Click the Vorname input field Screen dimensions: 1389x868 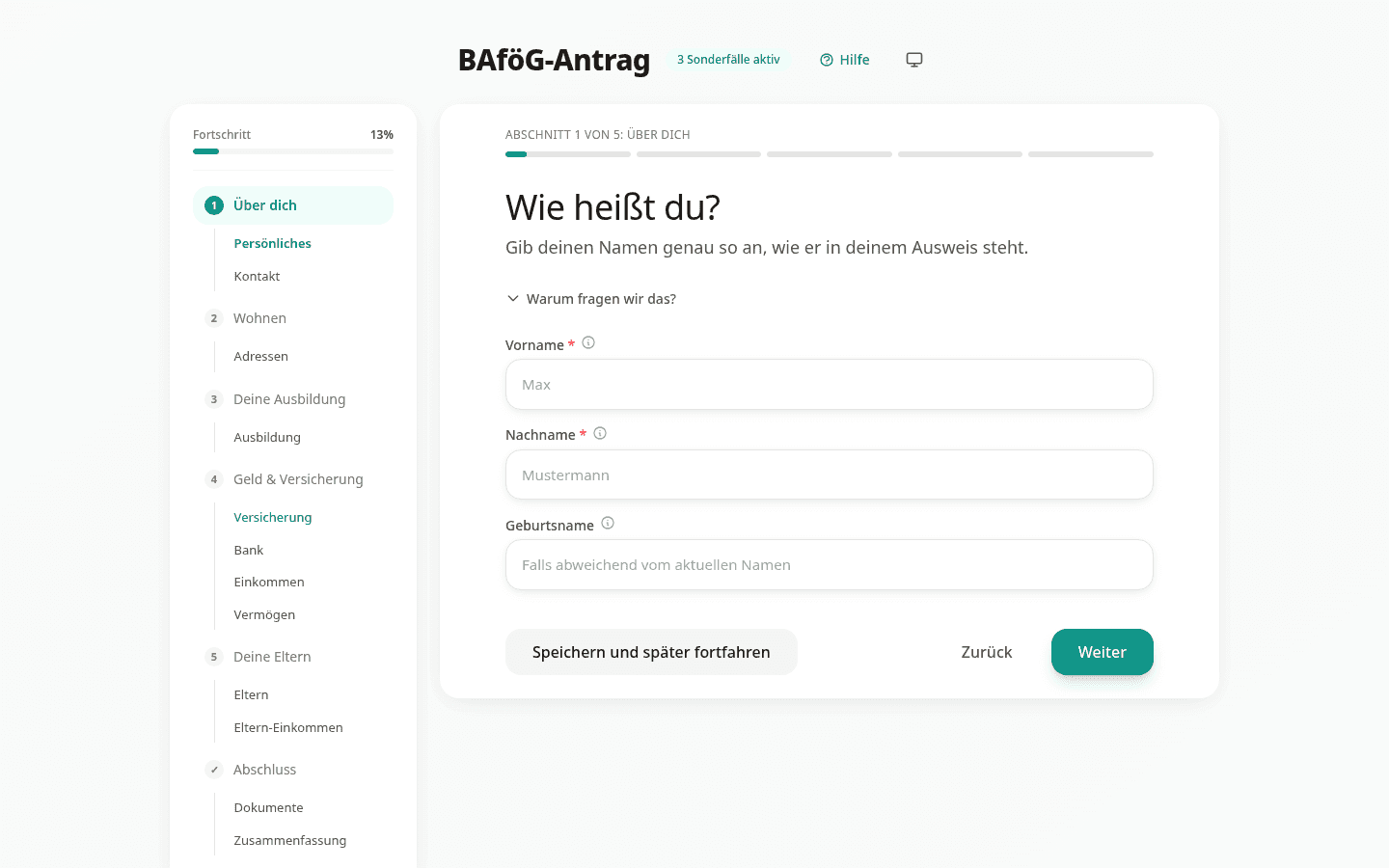coord(830,385)
